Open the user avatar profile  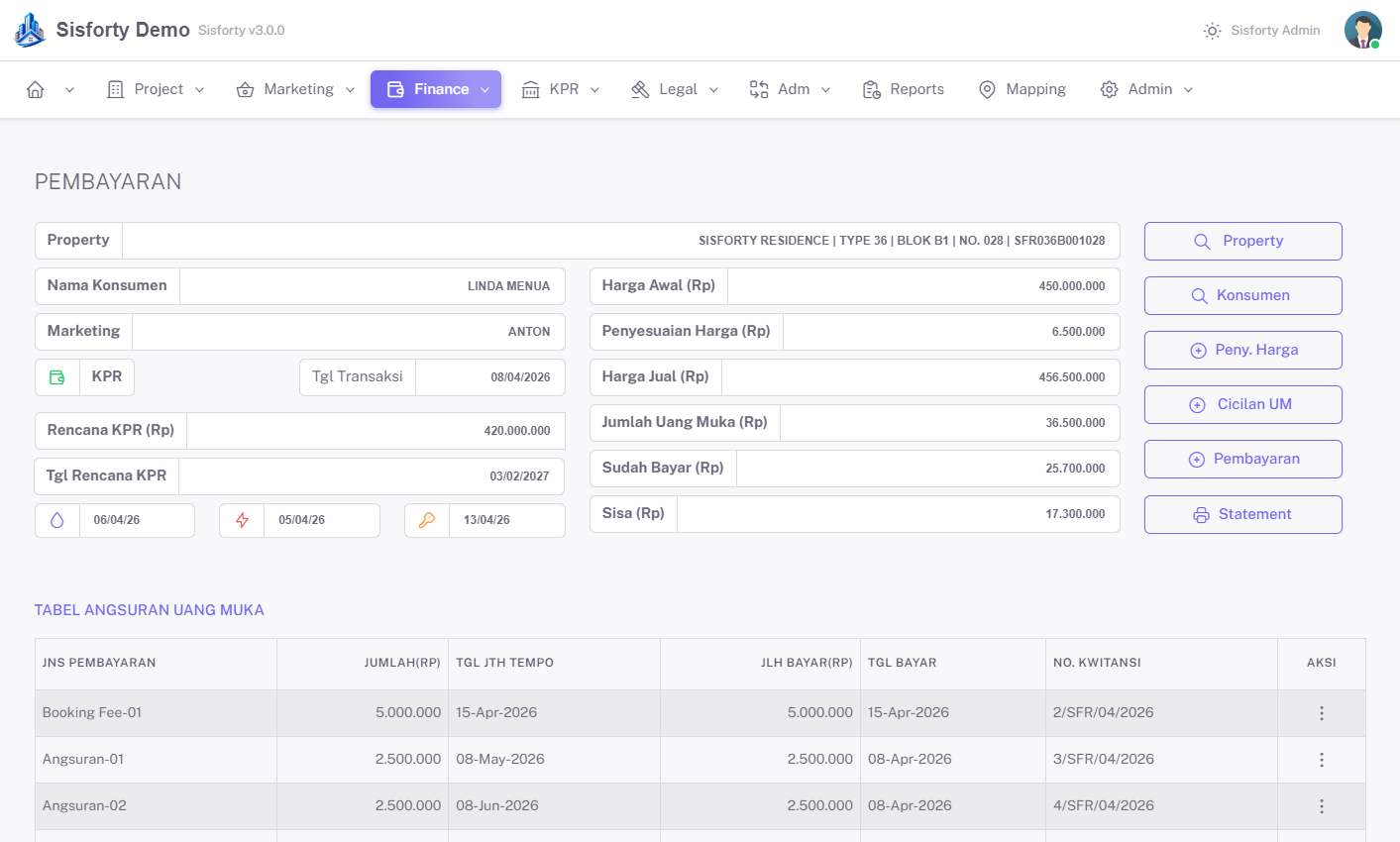pos(1363,30)
